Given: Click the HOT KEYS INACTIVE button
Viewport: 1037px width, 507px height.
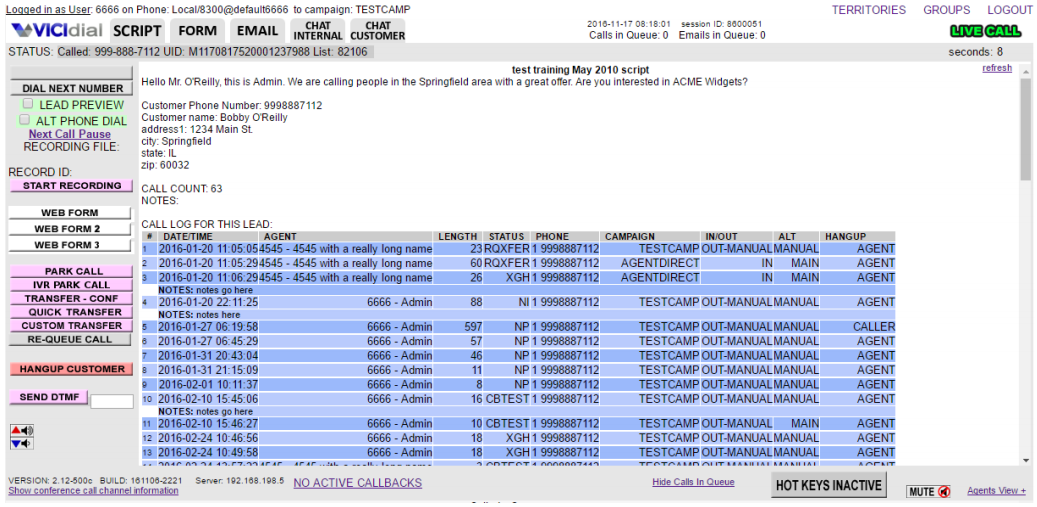Looking at the screenshot, I should pos(830,486).
